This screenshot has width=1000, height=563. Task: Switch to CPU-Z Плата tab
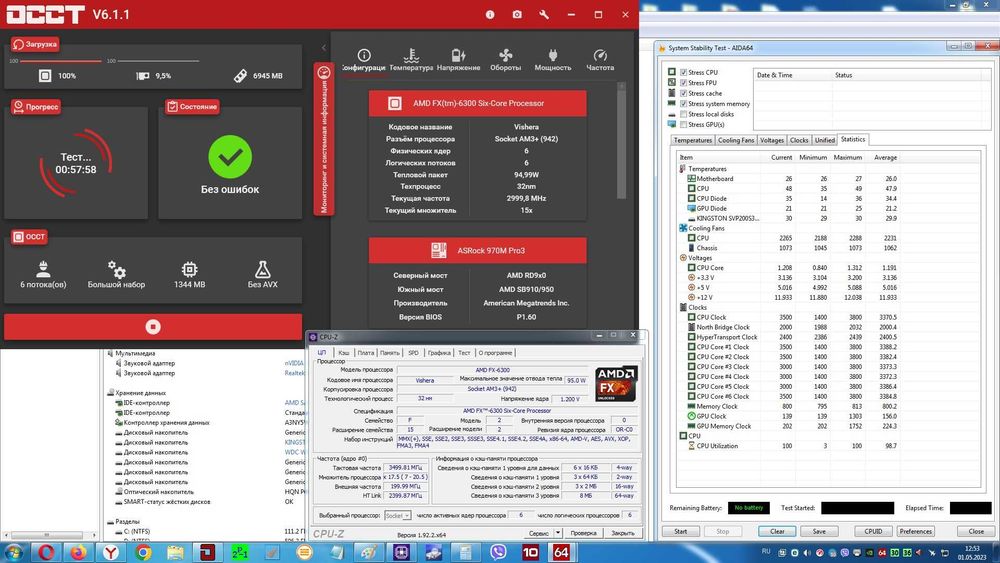pos(365,353)
